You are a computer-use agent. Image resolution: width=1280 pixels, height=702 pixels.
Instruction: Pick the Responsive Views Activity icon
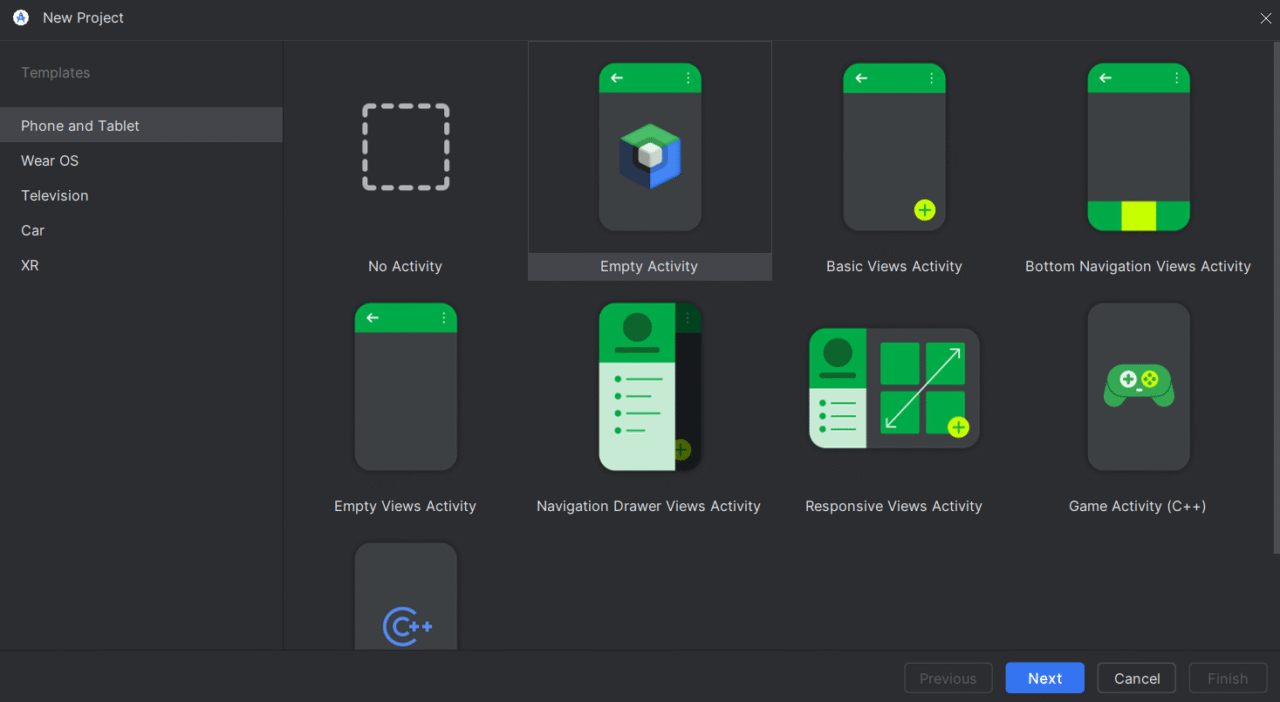pos(894,388)
